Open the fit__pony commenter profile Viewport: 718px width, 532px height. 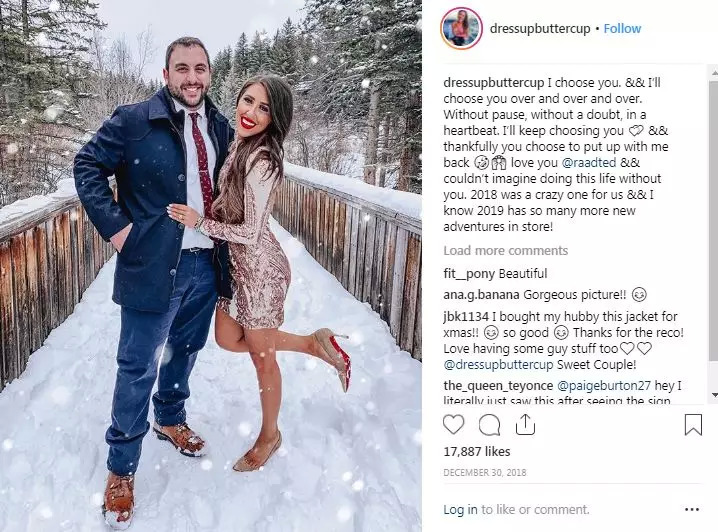click(x=469, y=274)
